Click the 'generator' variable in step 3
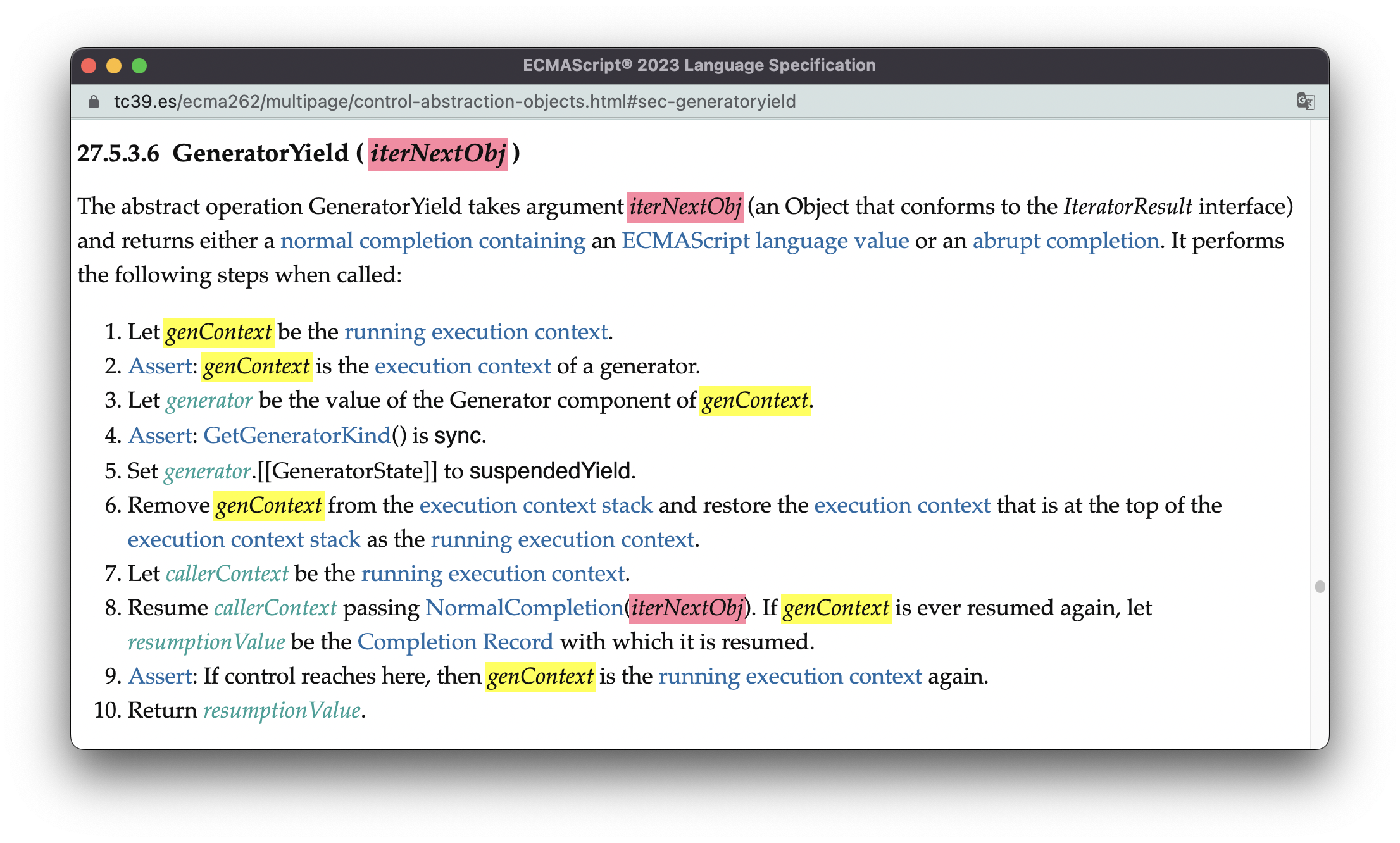Viewport: 1400px width, 843px height. pos(209,401)
